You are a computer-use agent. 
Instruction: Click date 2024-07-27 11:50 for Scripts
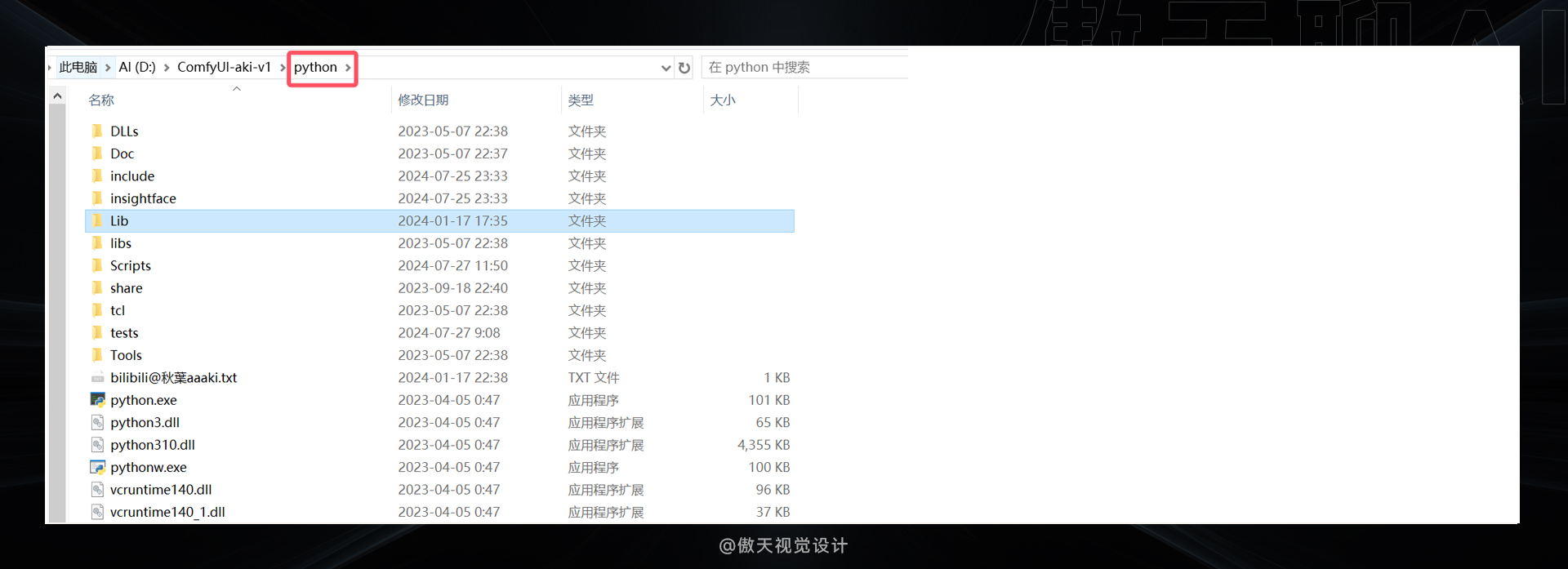coord(452,265)
